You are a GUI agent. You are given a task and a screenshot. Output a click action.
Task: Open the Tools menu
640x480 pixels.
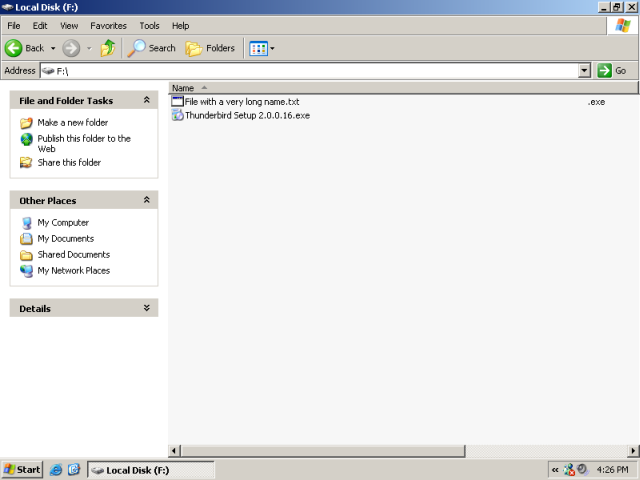(149, 26)
